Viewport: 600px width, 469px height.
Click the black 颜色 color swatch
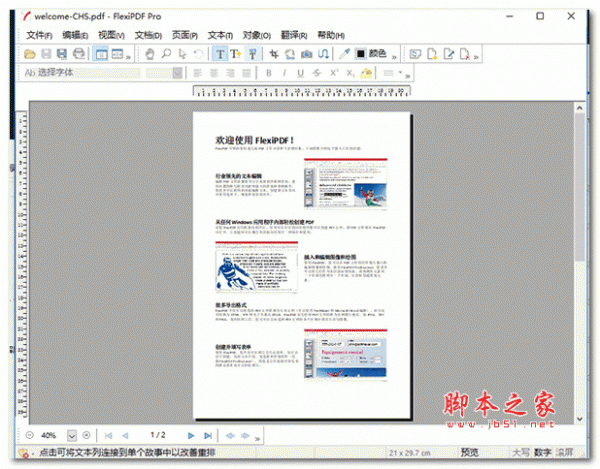point(360,54)
